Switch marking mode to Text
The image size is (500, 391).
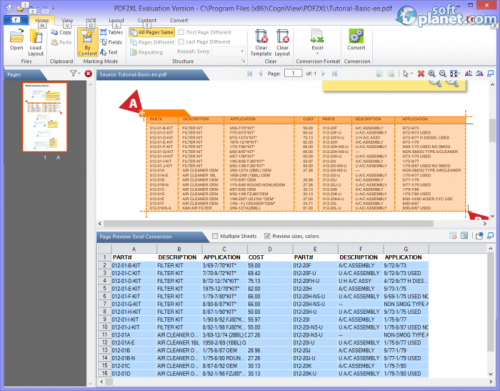point(109,52)
